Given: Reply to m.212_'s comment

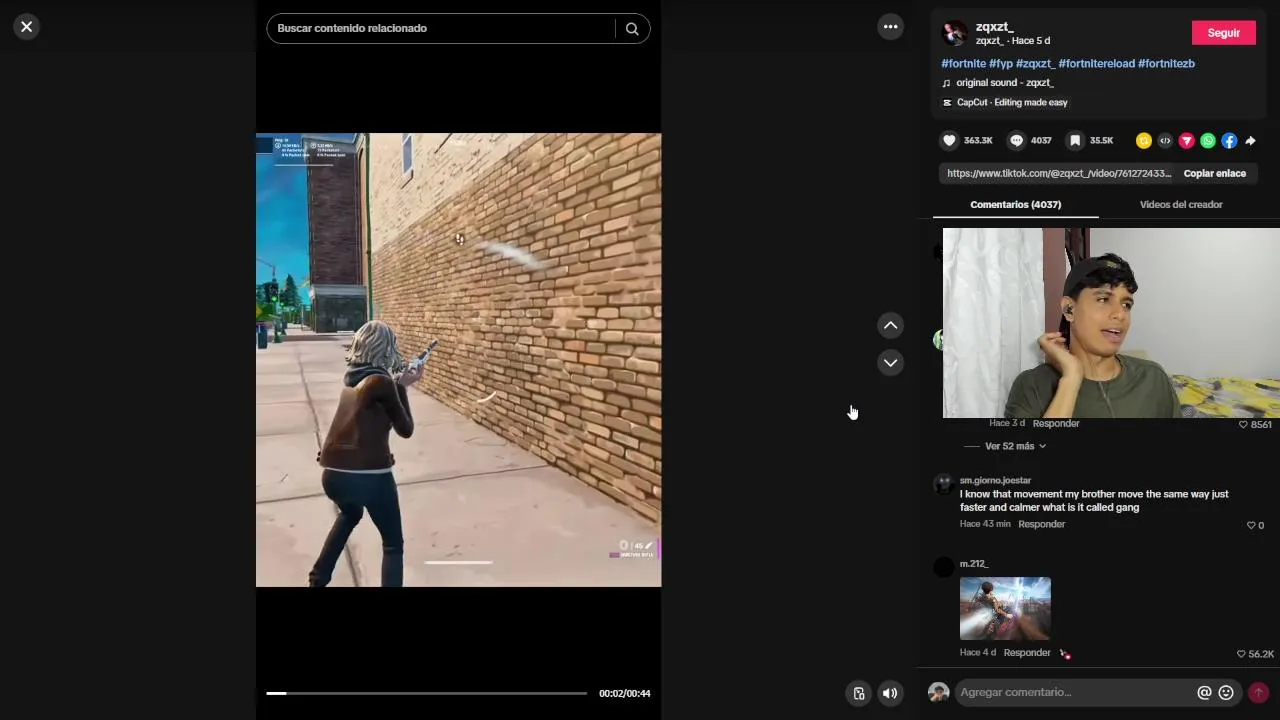Looking at the screenshot, I should point(1027,652).
